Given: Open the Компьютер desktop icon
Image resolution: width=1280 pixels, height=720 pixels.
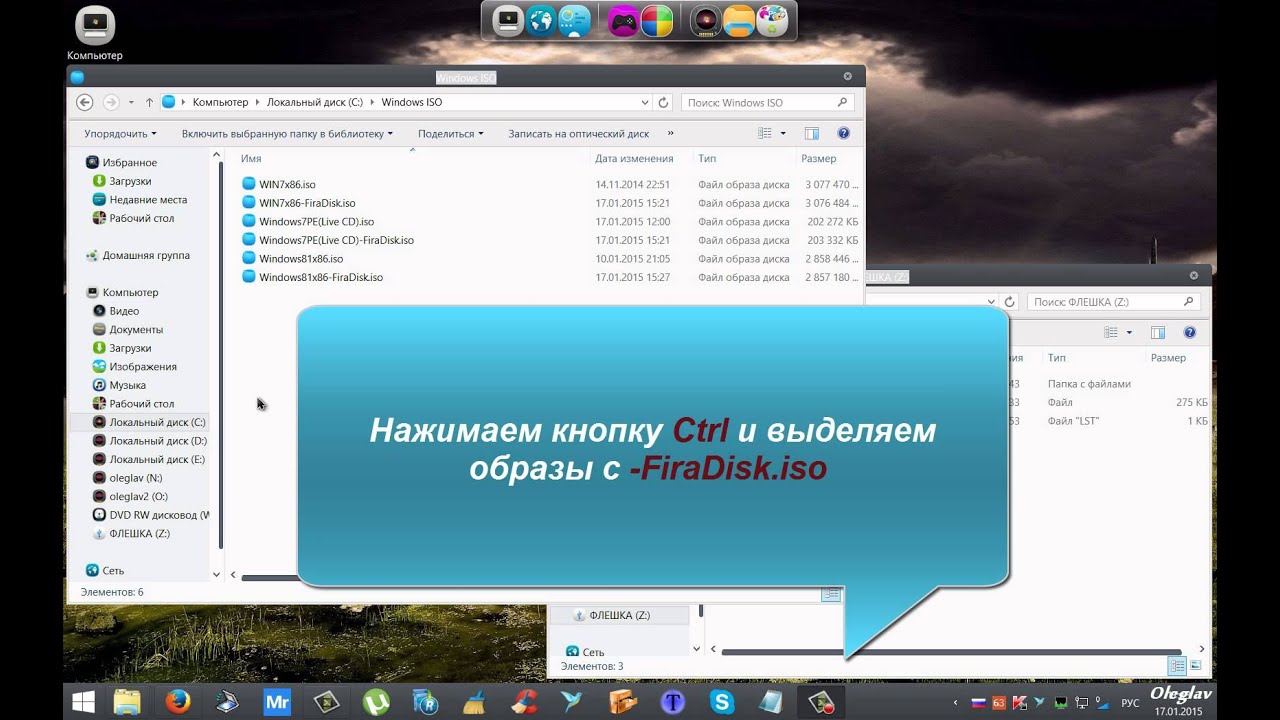Looking at the screenshot, I should [95, 33].
